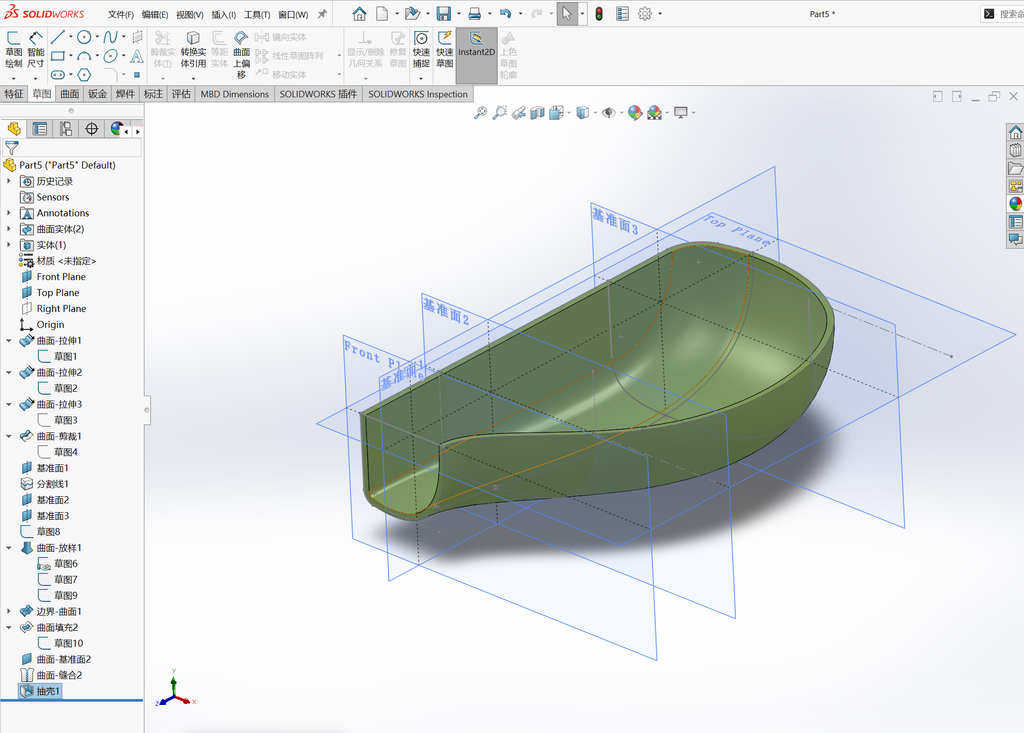
Task: Click 曲面上偏移 Offset on Surface
Action: click(242, 55)
